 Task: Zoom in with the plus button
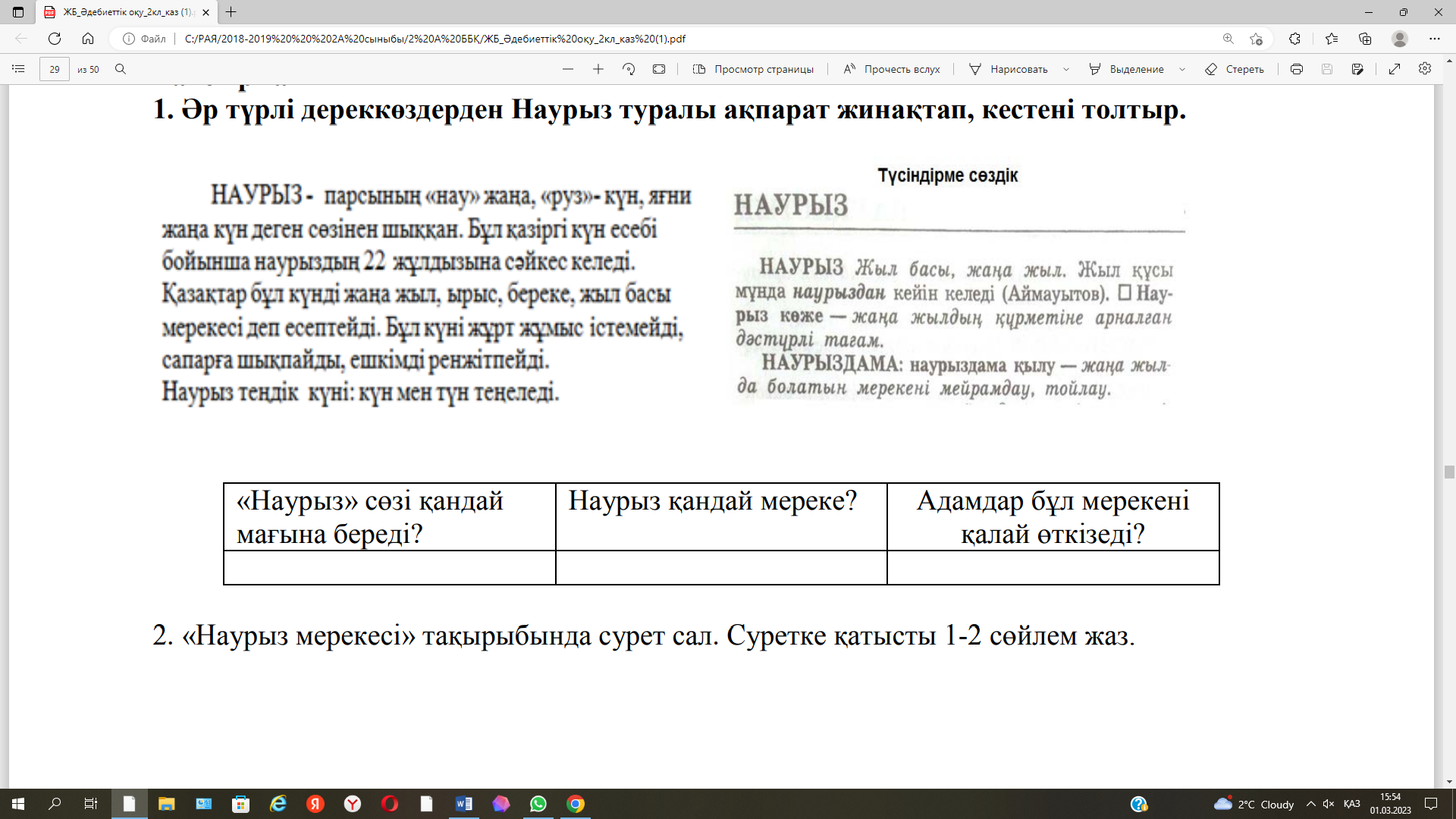coord(598,69)
